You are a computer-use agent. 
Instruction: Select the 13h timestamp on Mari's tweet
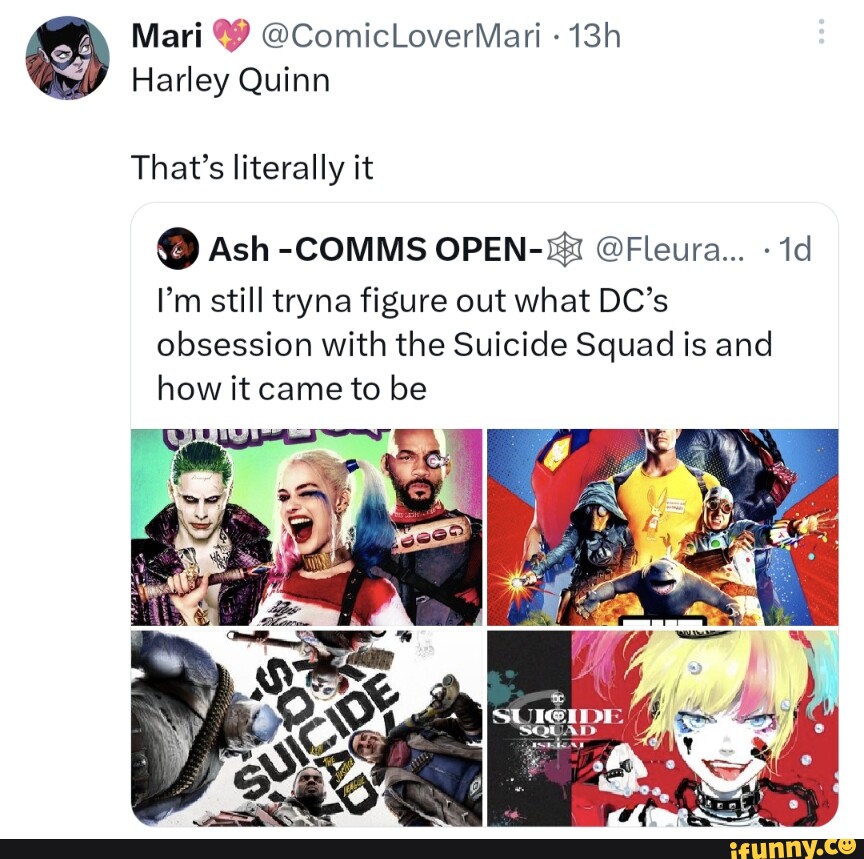594,33
